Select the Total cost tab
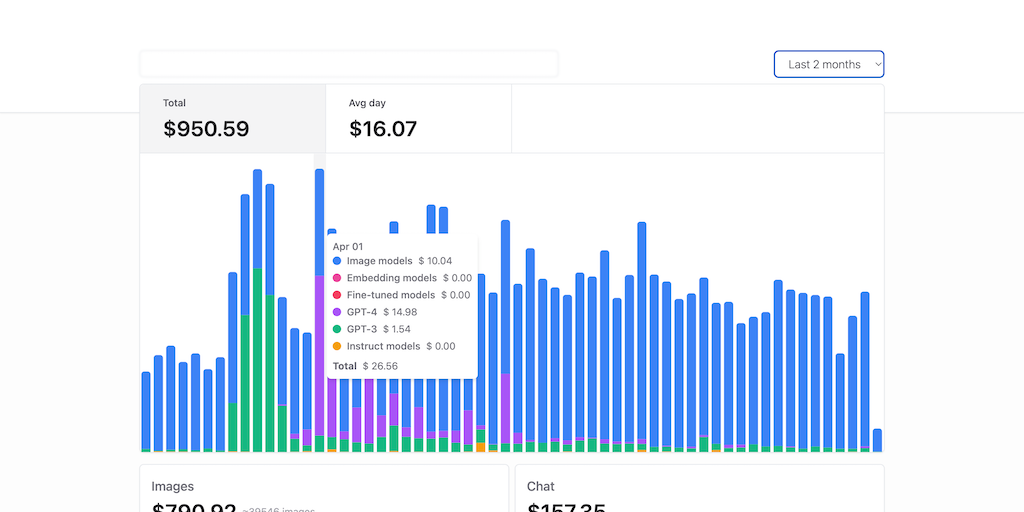 (x=232, y=118)
